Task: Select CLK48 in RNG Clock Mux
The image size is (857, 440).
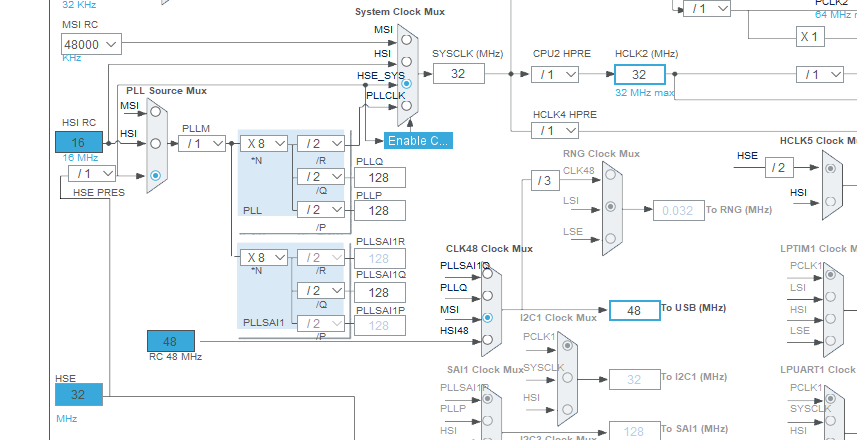Action: (x=611, y=175)
